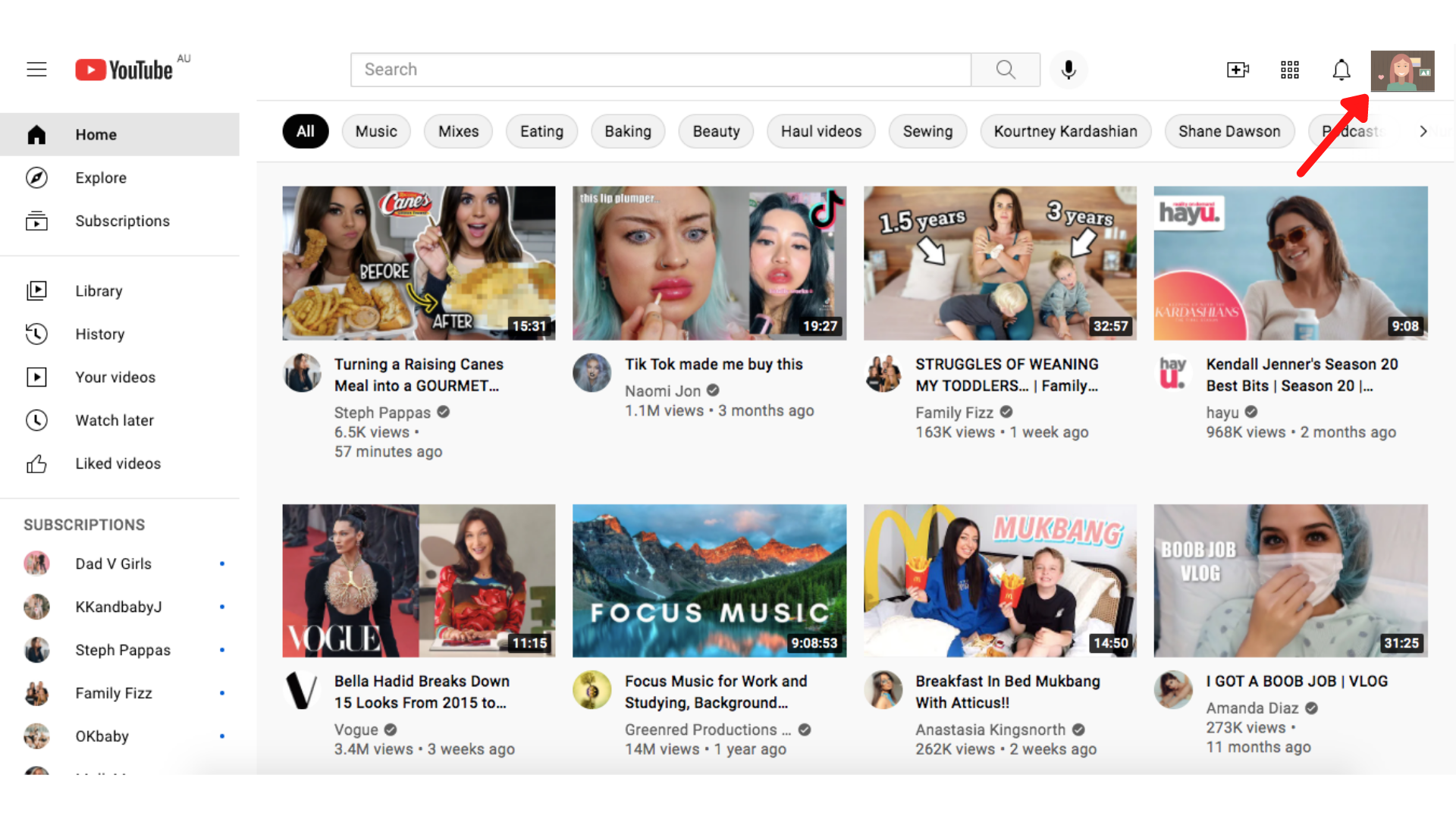
Task: Open Naomi Jon channel name
Action: point(662,391)
